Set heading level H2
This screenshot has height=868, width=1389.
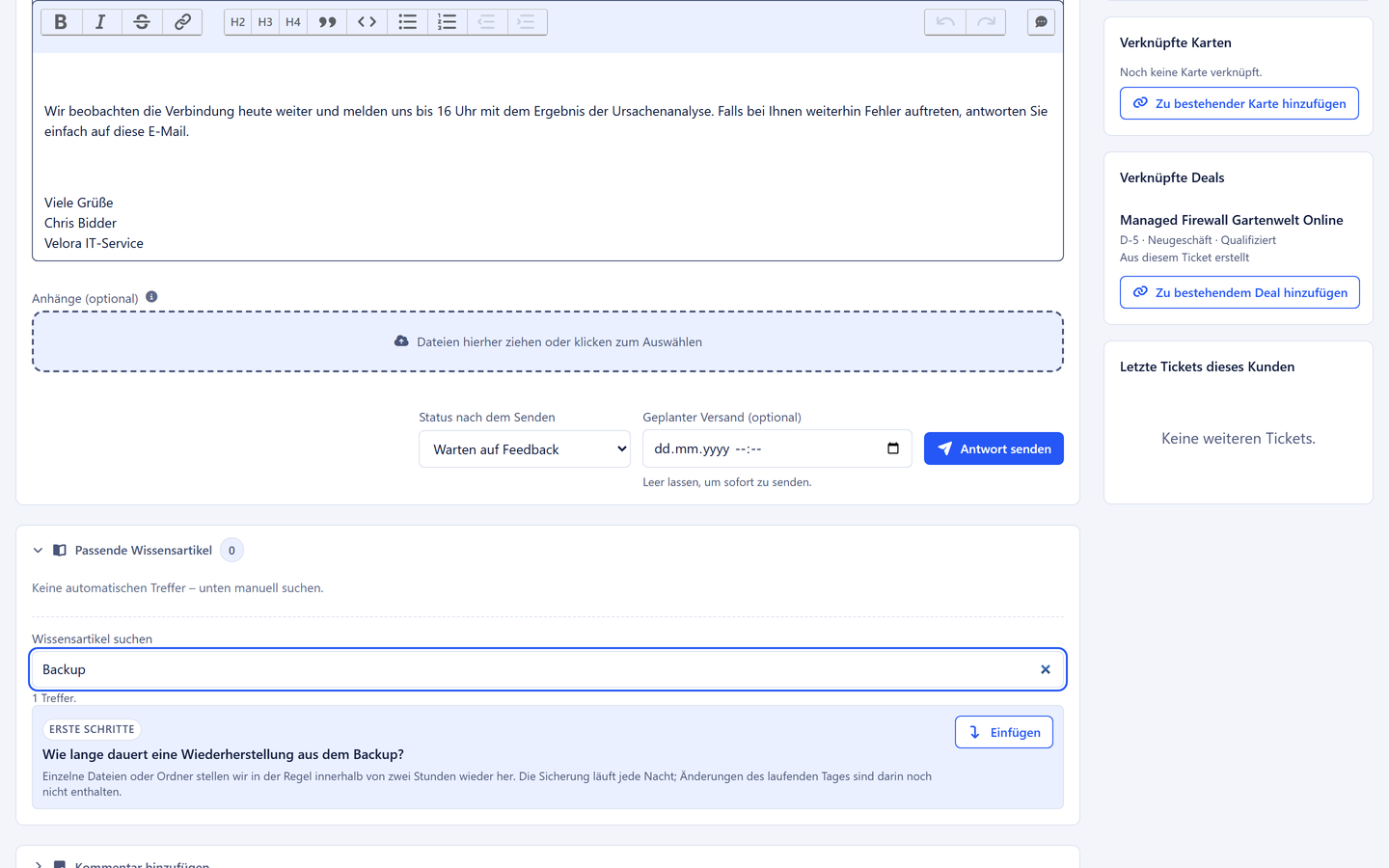pos(238,22)
